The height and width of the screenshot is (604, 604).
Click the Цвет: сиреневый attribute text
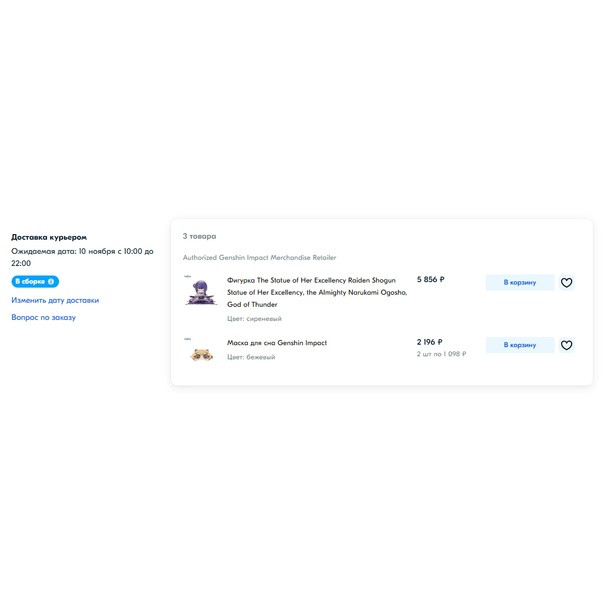pos(254,319)
